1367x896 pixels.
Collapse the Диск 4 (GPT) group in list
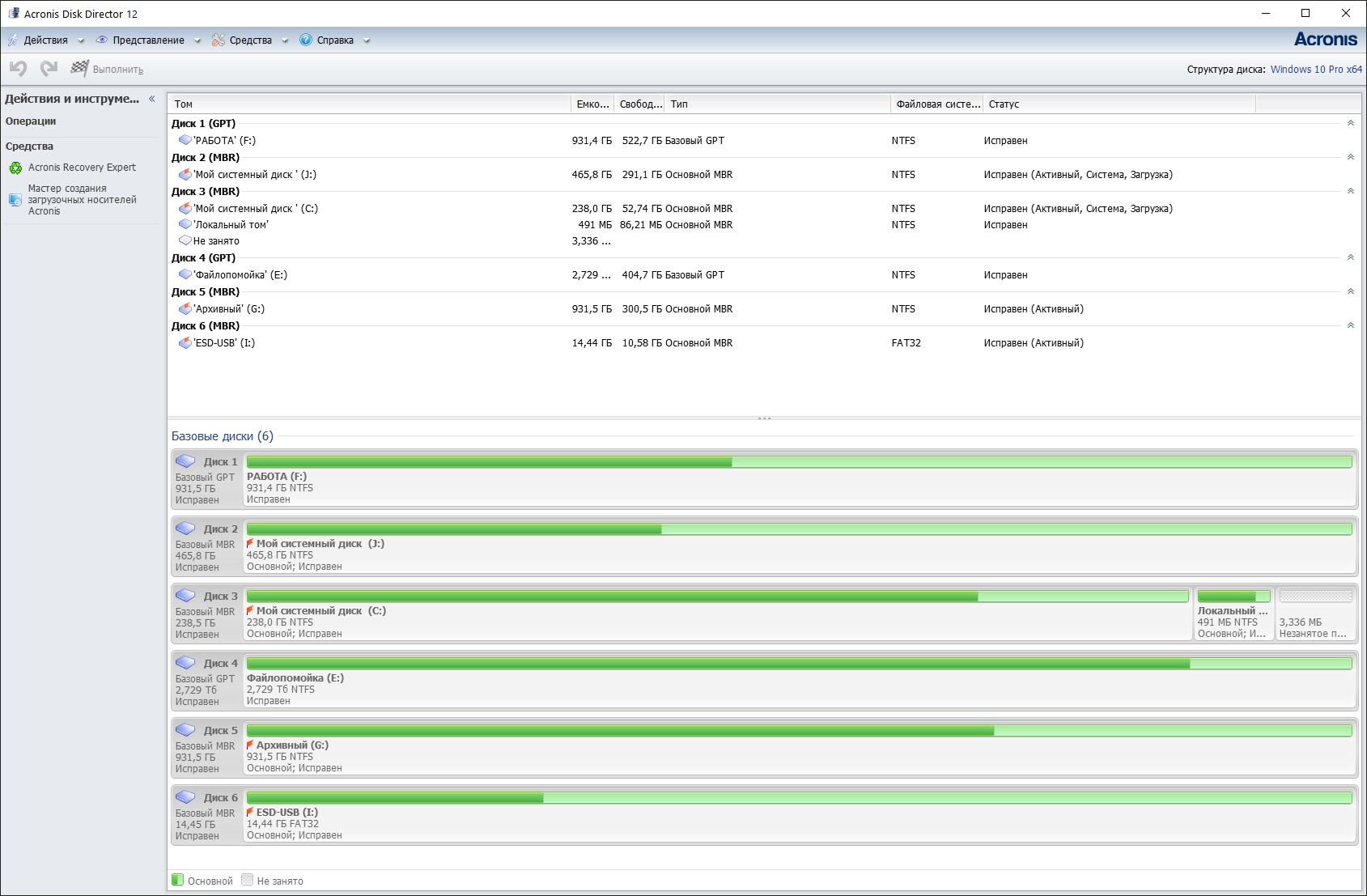pyautogui.click(x=1350, y=257)
